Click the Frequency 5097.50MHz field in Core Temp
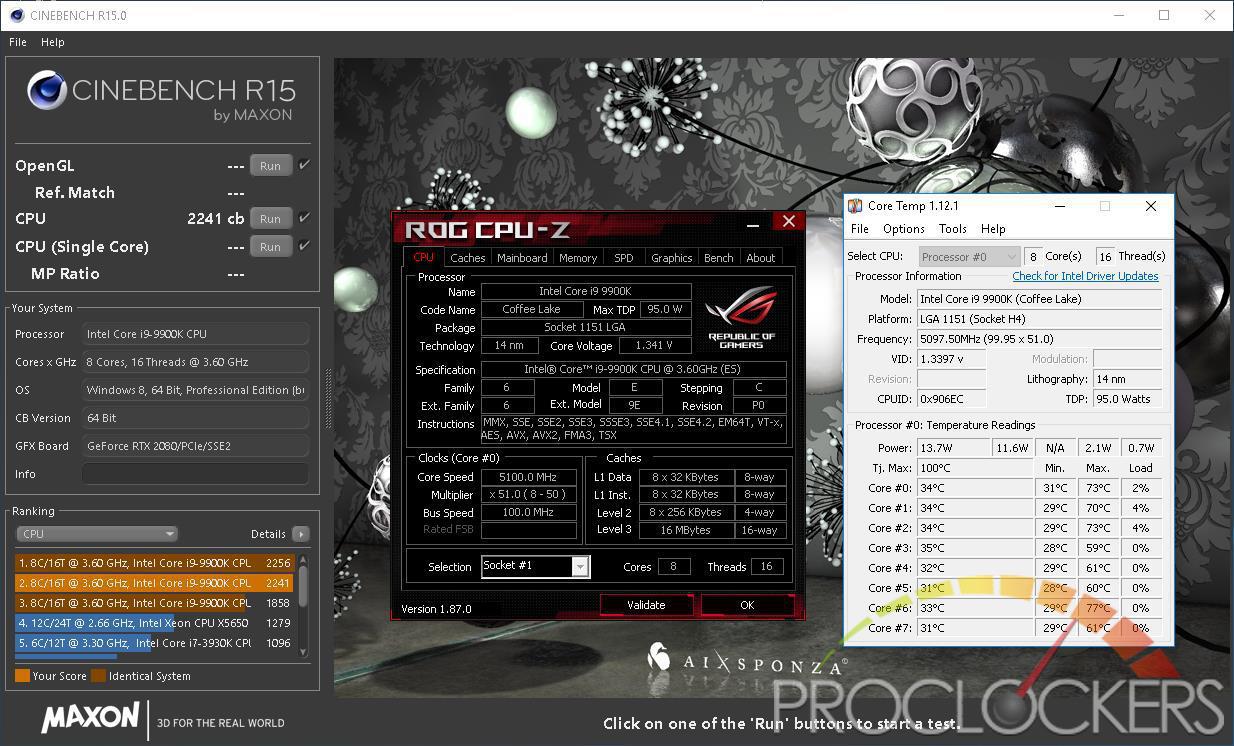1234x746 pixels. pyautogui.click(x=1039, y=339)
